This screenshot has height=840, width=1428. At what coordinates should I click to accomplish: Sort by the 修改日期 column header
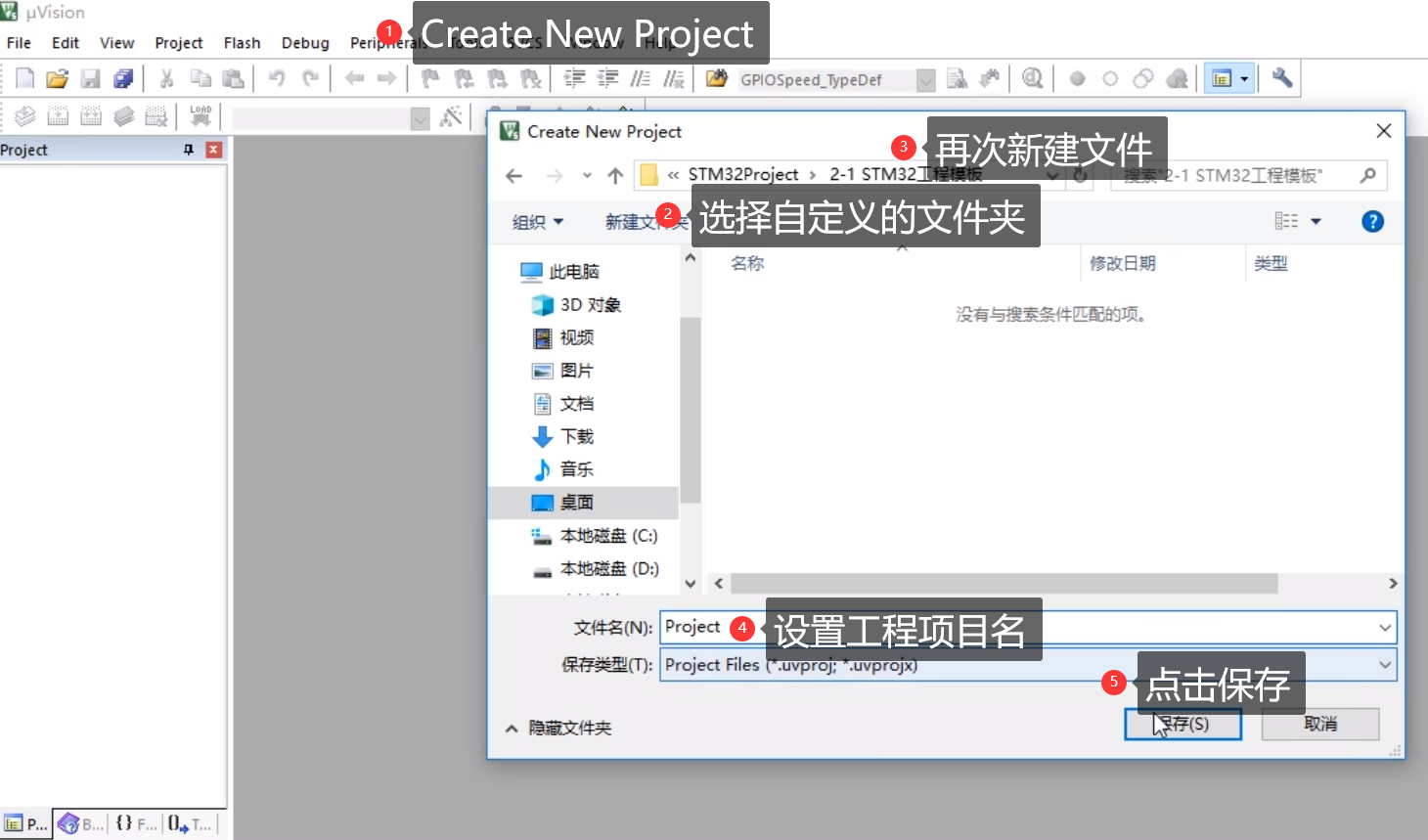pos(1122,264)
